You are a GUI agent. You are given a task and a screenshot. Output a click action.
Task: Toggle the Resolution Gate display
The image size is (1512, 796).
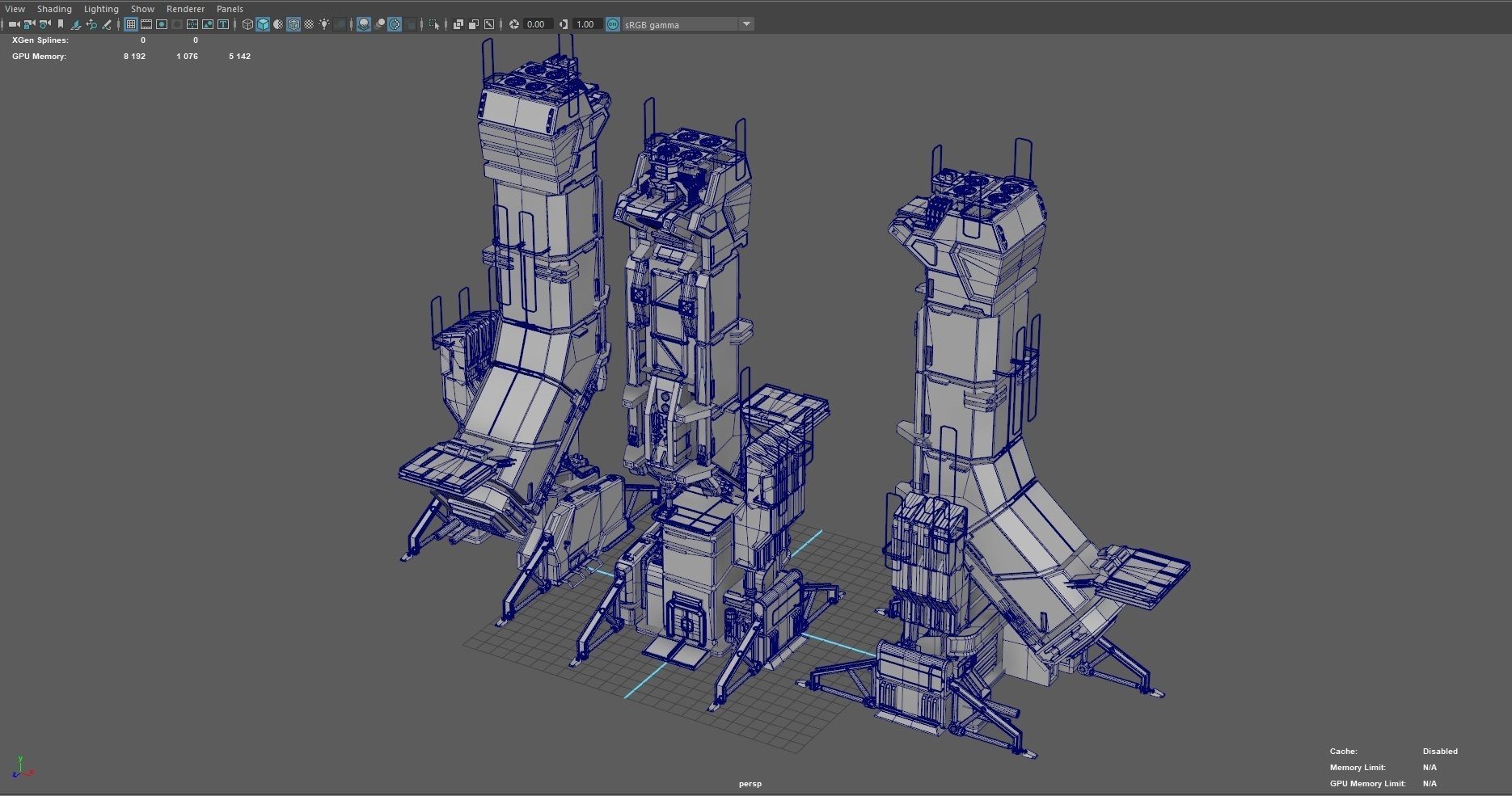162,24
